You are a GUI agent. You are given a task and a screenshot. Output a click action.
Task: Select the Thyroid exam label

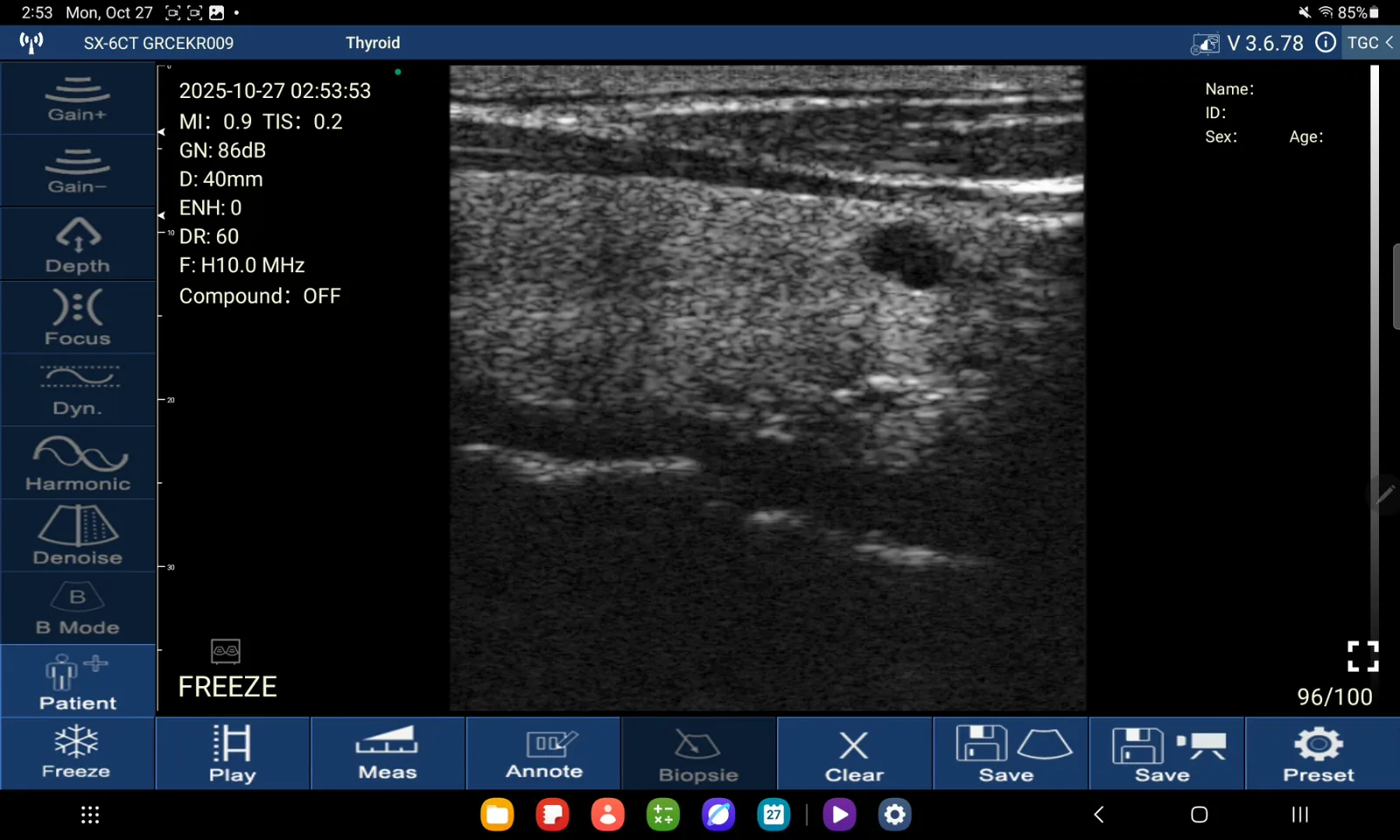coord(373,43)
